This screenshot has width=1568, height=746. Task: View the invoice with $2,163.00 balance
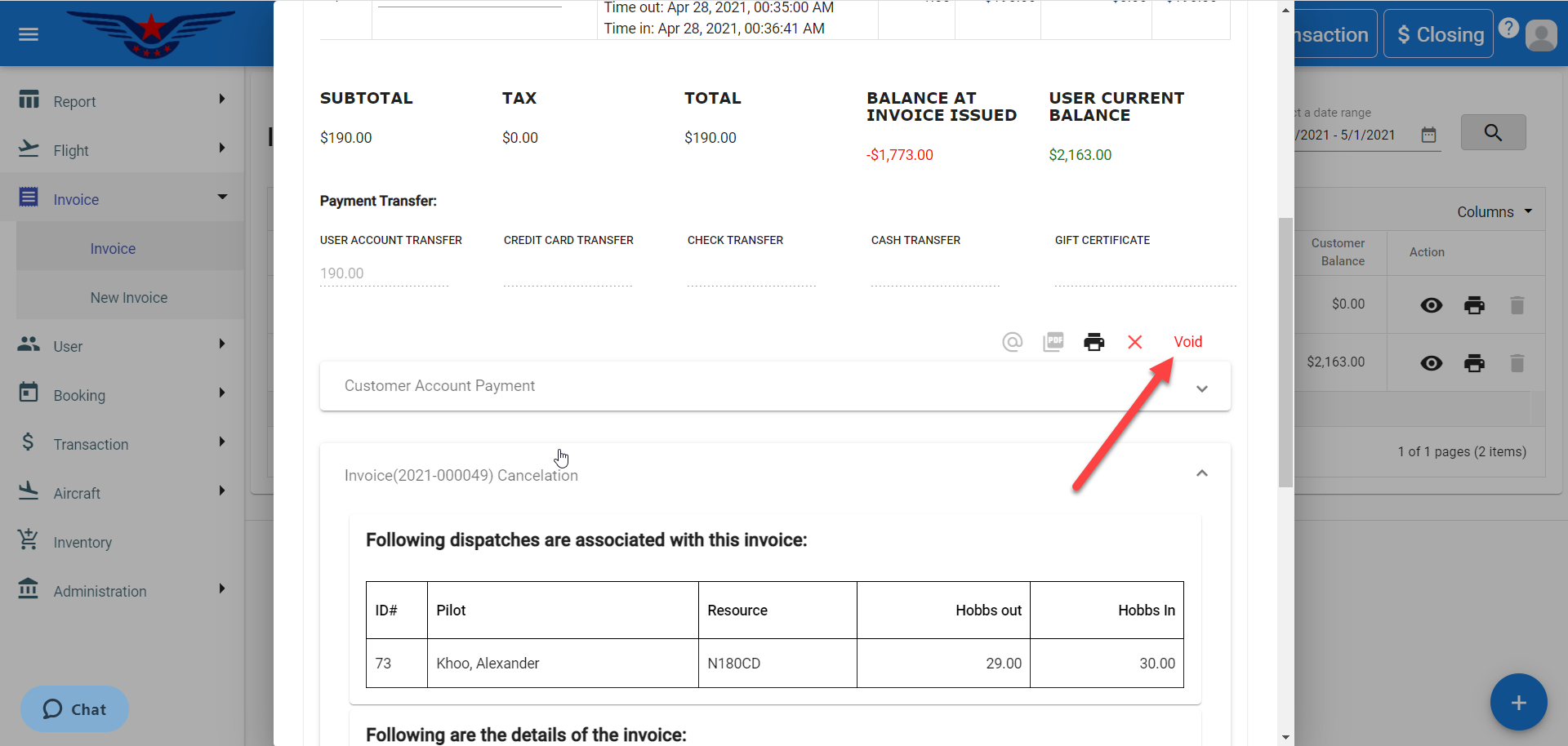pyautogui.click(x=1431, y=363)
